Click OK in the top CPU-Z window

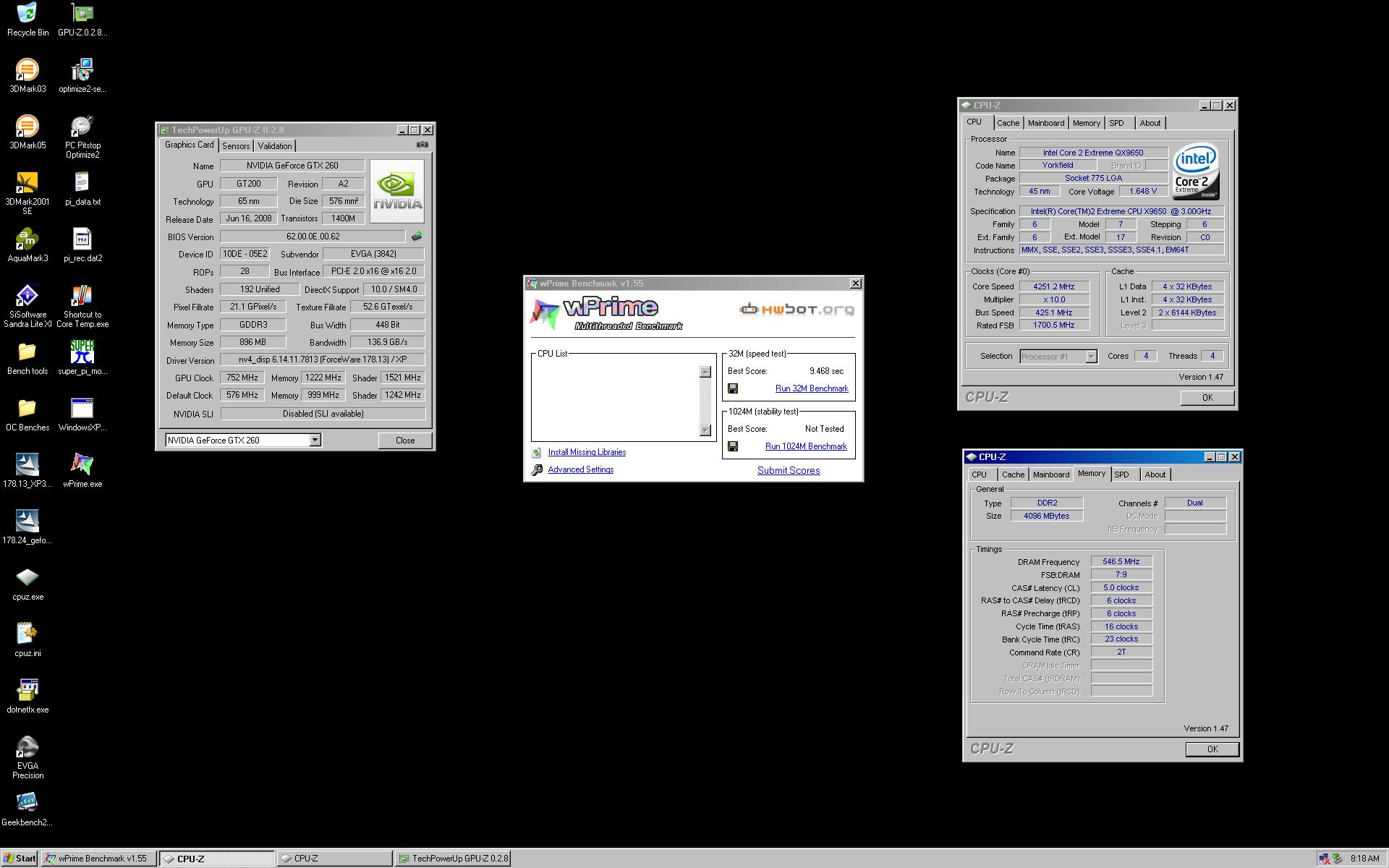(x=1207, y=397)
